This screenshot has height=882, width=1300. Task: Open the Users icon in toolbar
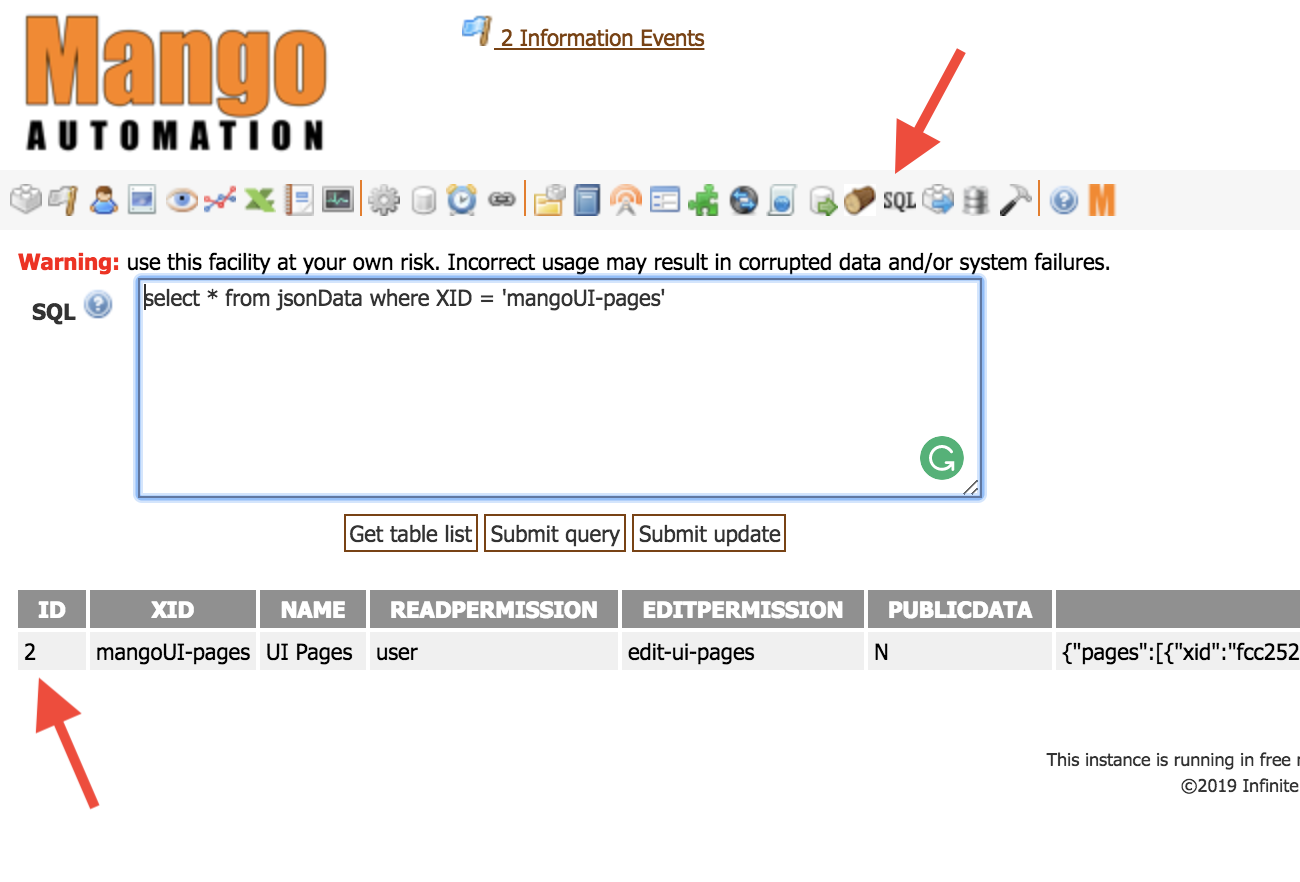103,200
